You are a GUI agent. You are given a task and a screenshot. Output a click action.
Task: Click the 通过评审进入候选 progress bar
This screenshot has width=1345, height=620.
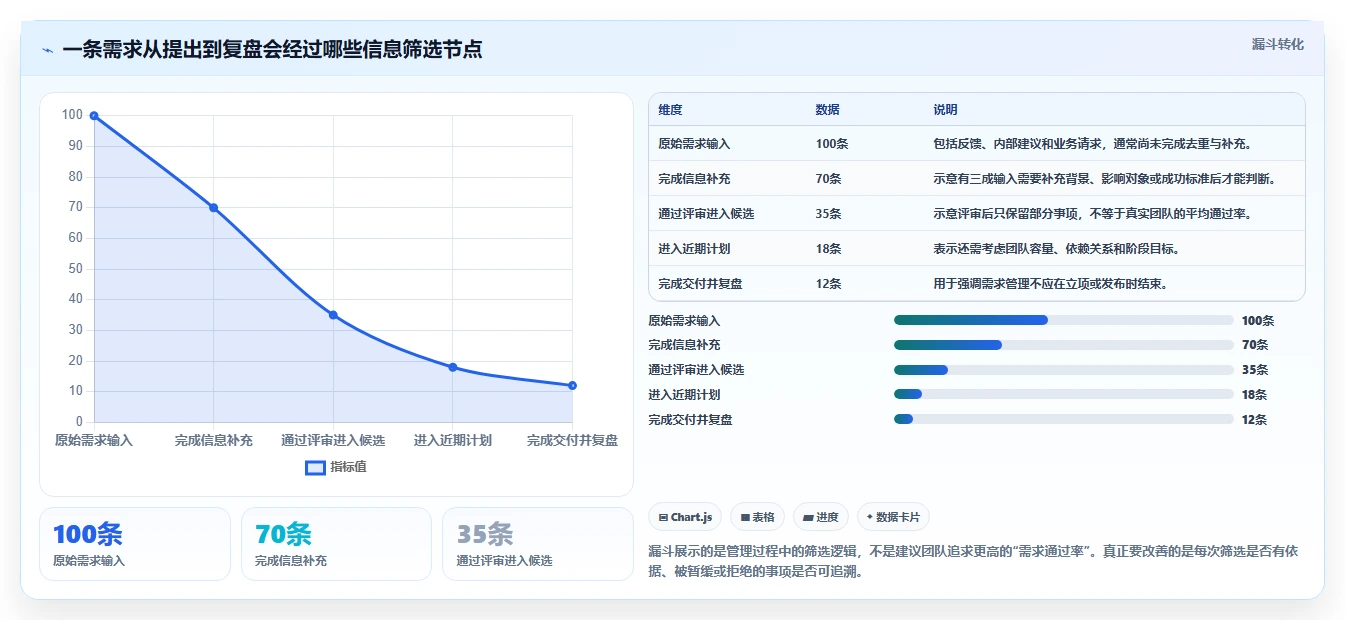coord(1063,370)
